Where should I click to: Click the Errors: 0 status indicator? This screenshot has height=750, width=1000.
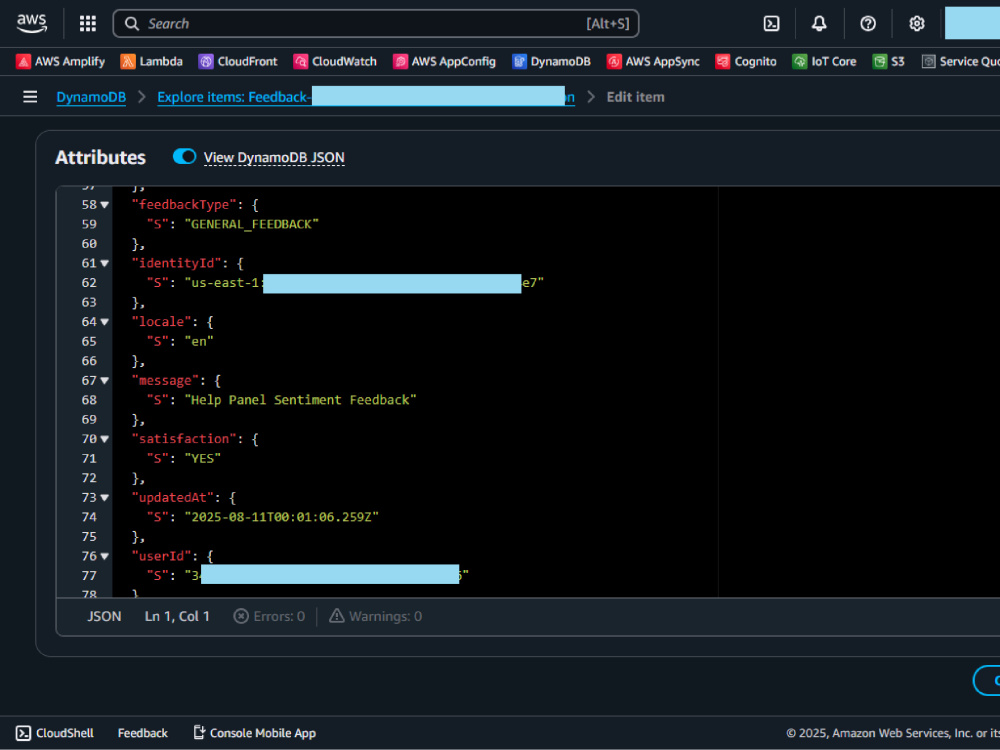[269, 616]
